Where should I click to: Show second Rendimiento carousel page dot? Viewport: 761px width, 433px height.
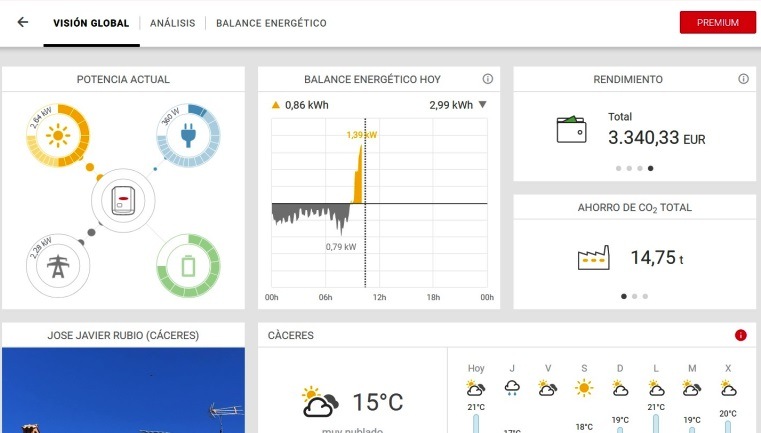click(x=629, y=168)
